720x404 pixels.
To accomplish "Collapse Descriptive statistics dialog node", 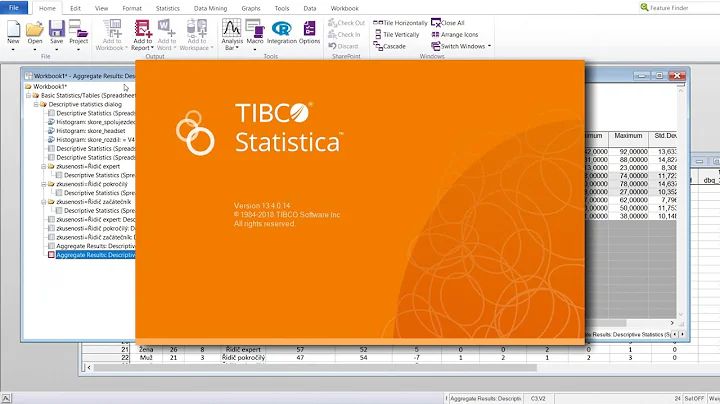I will [x=36, y=104].
